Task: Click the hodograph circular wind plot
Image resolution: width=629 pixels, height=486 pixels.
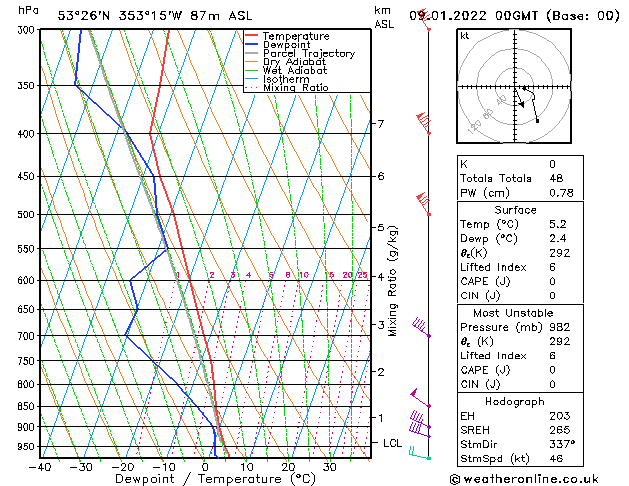Action: [517, 88]
